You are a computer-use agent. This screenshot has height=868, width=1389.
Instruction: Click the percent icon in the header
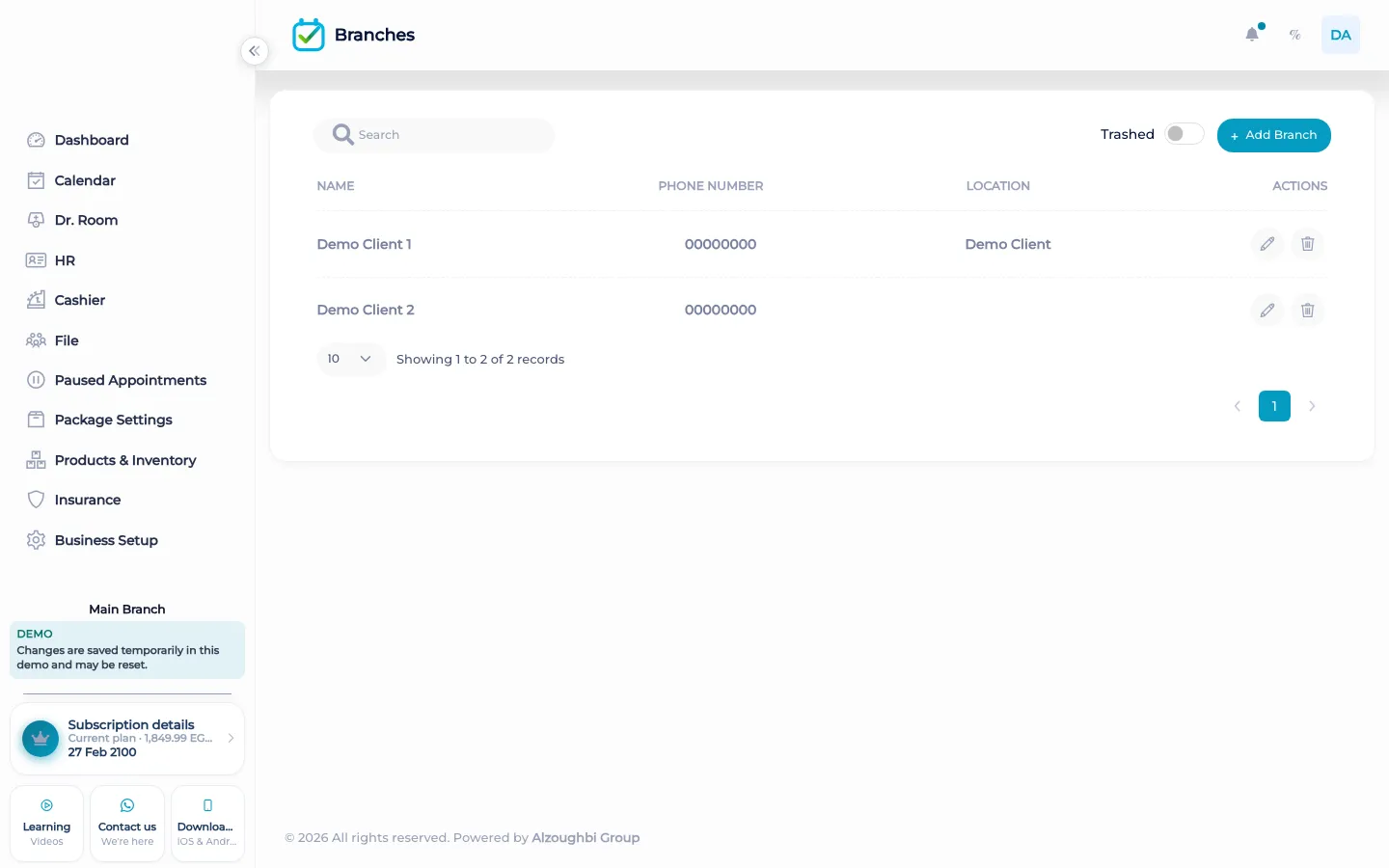click(1294, 35)
